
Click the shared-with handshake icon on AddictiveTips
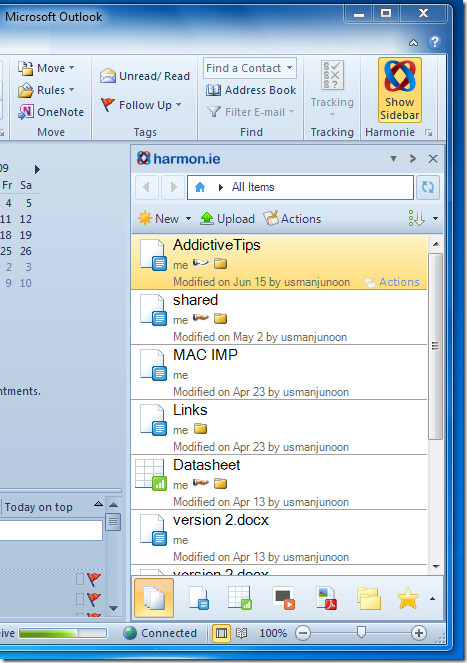201,263
